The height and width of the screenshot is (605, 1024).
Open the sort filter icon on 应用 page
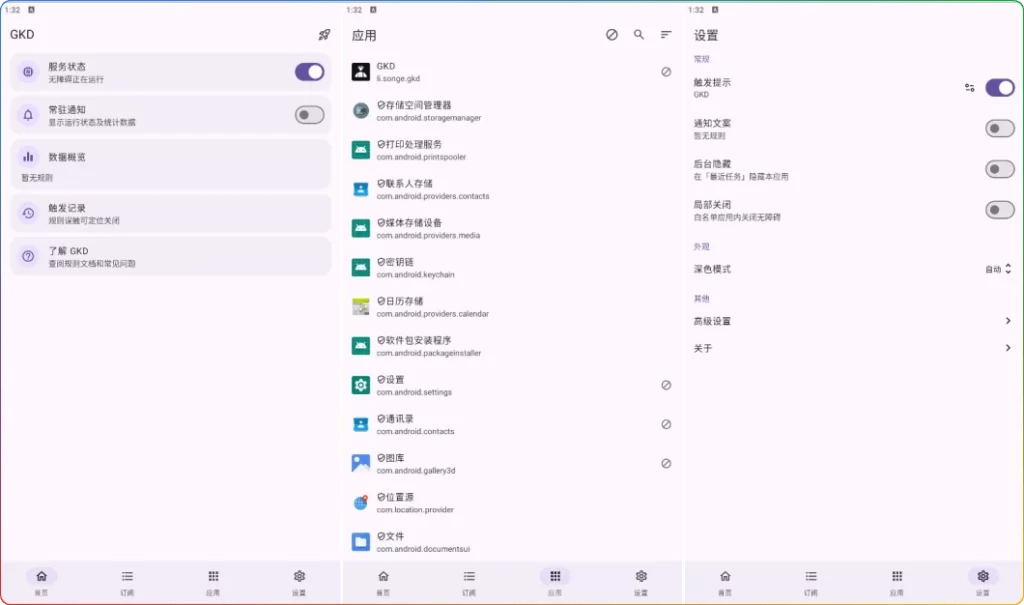[x=666, y=33]
